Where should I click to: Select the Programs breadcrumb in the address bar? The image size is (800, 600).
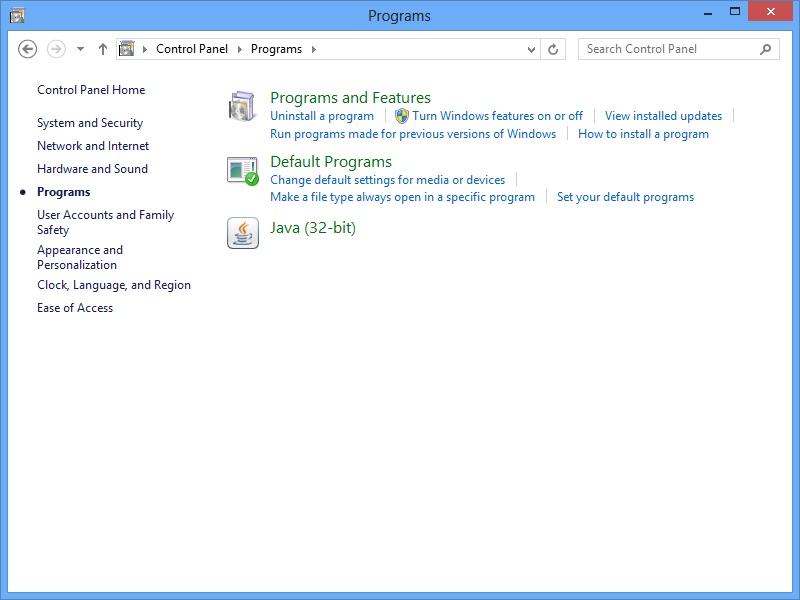click(x=276, y=48)
